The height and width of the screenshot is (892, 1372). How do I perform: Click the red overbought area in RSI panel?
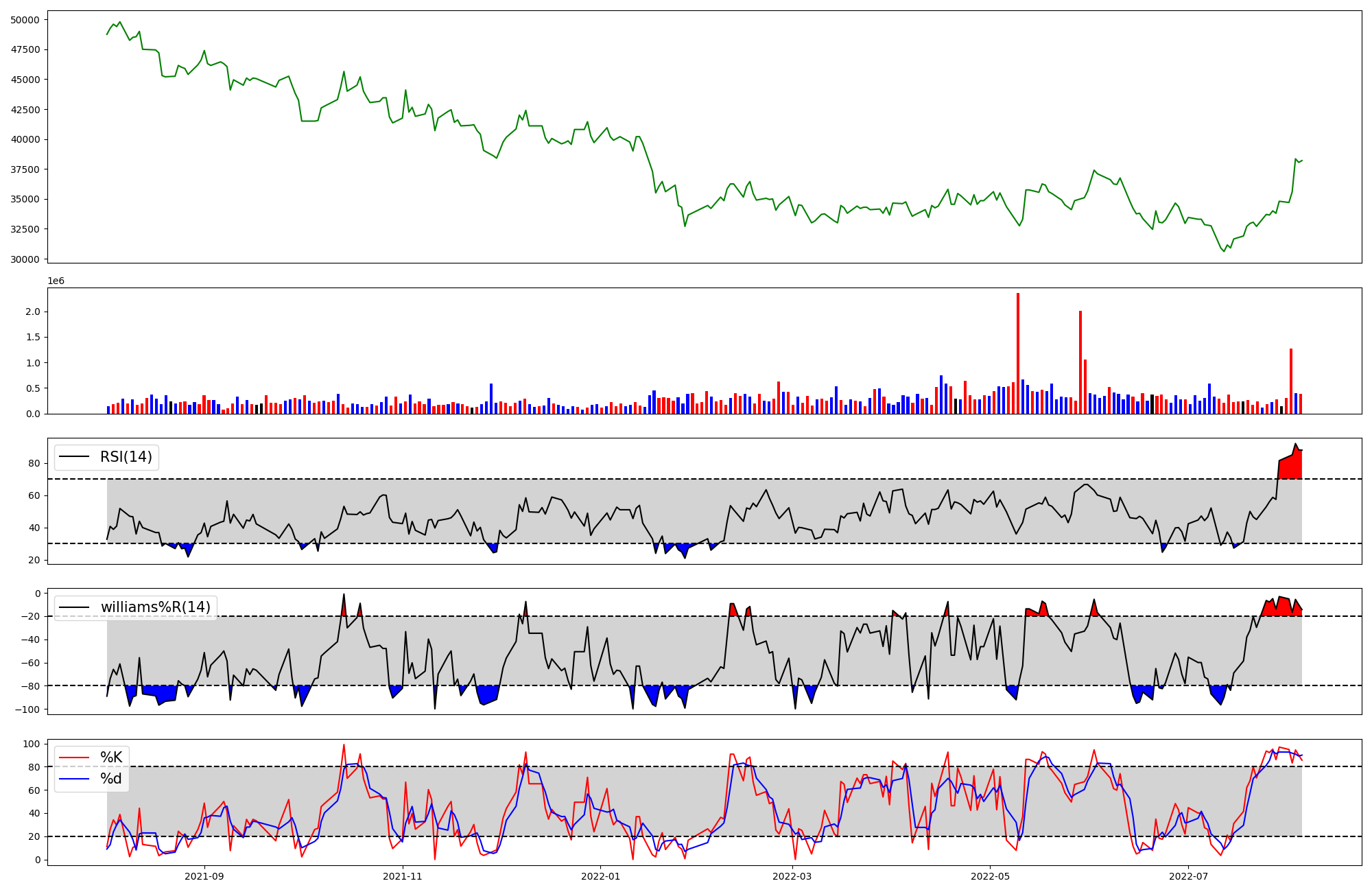(x=1290, y=469)
